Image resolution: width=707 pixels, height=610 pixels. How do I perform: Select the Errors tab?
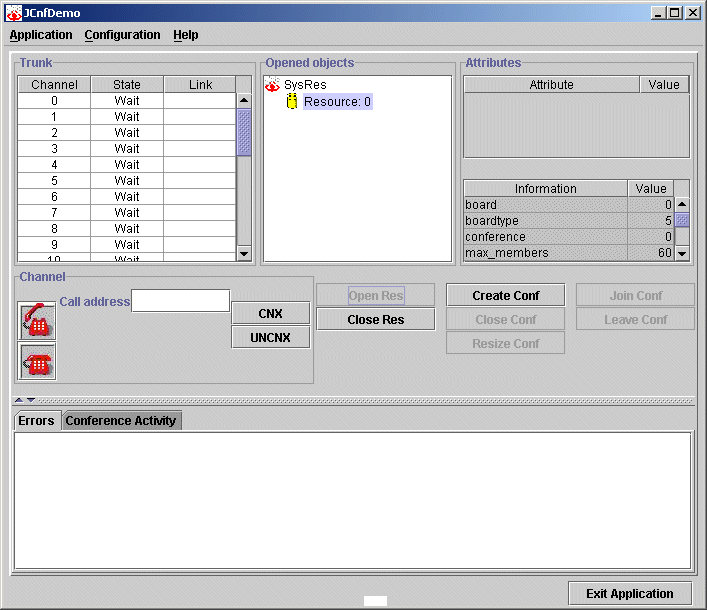[x=37, y=421]
